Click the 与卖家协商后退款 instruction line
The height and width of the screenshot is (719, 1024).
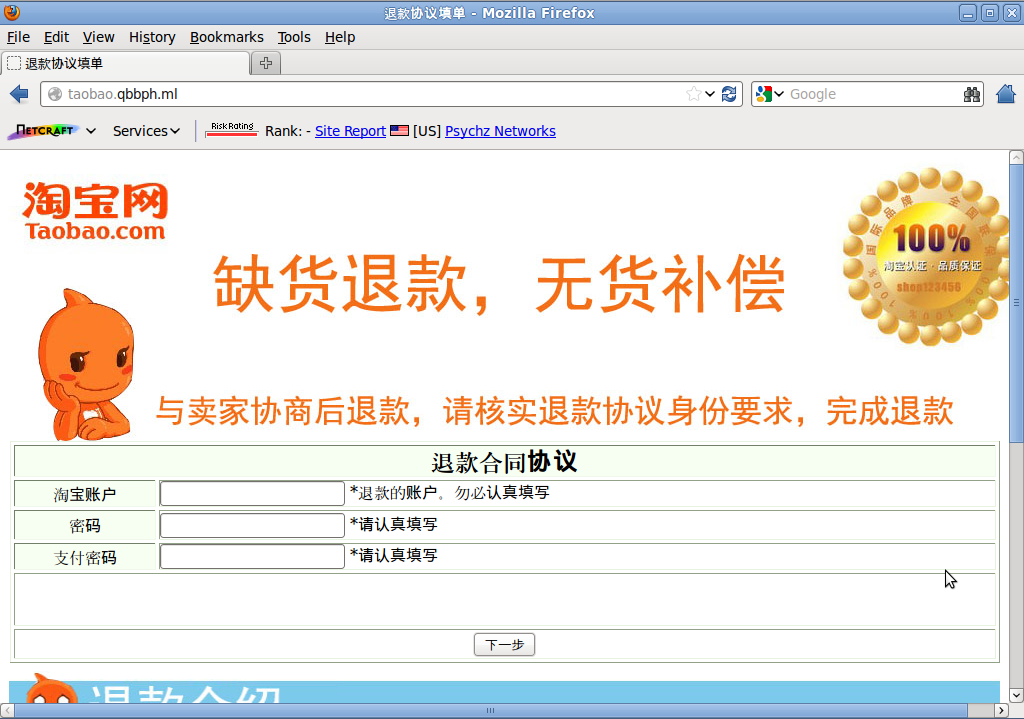[554, 411]
